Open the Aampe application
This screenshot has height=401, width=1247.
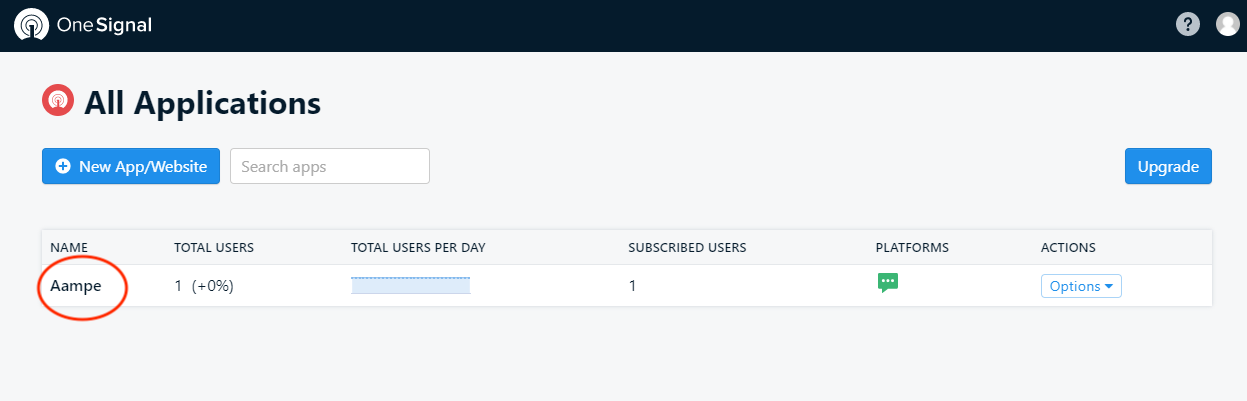(x=76, y=286)
